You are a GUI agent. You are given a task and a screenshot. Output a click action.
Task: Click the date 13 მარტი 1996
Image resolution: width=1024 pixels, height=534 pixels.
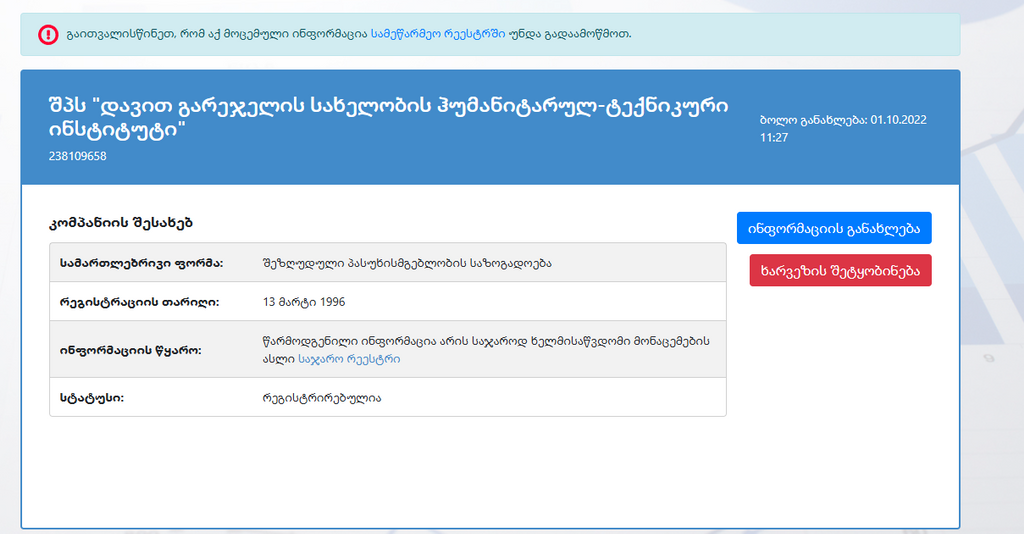(304, 302)
